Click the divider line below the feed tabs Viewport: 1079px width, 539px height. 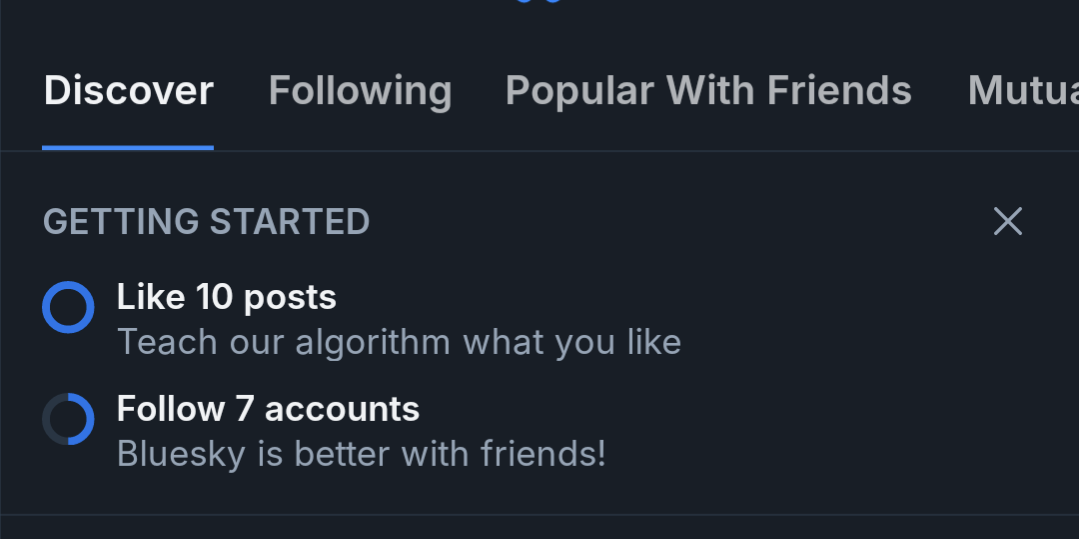pyautogui.click(x=540, y=151)
